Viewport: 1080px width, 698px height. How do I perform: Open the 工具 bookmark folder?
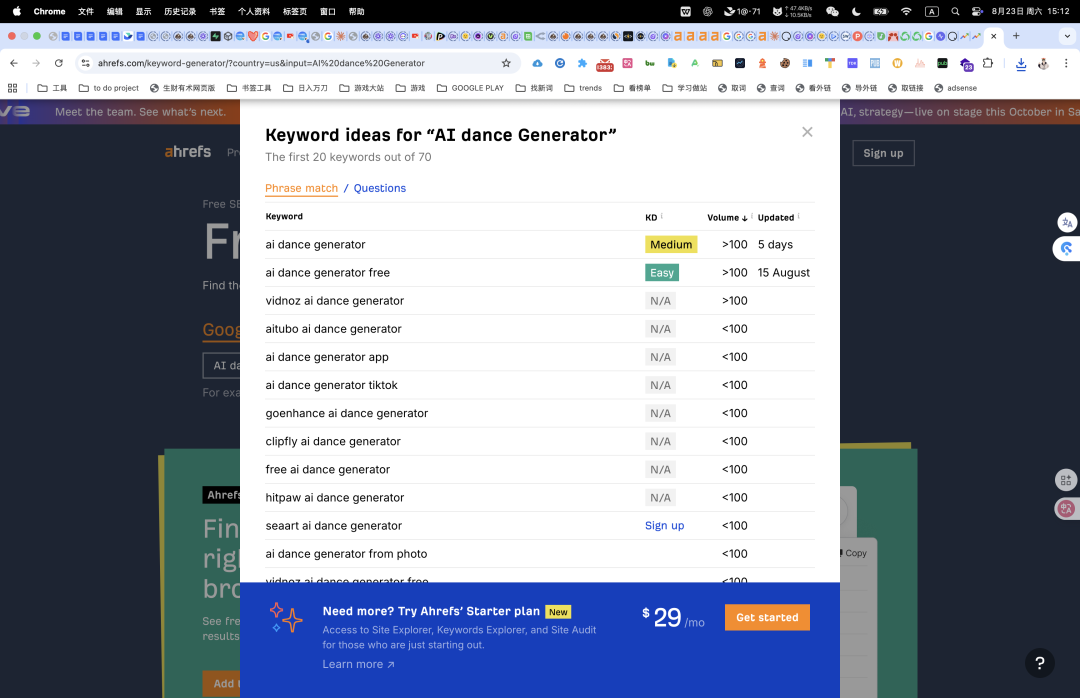(x=52, y=88)
